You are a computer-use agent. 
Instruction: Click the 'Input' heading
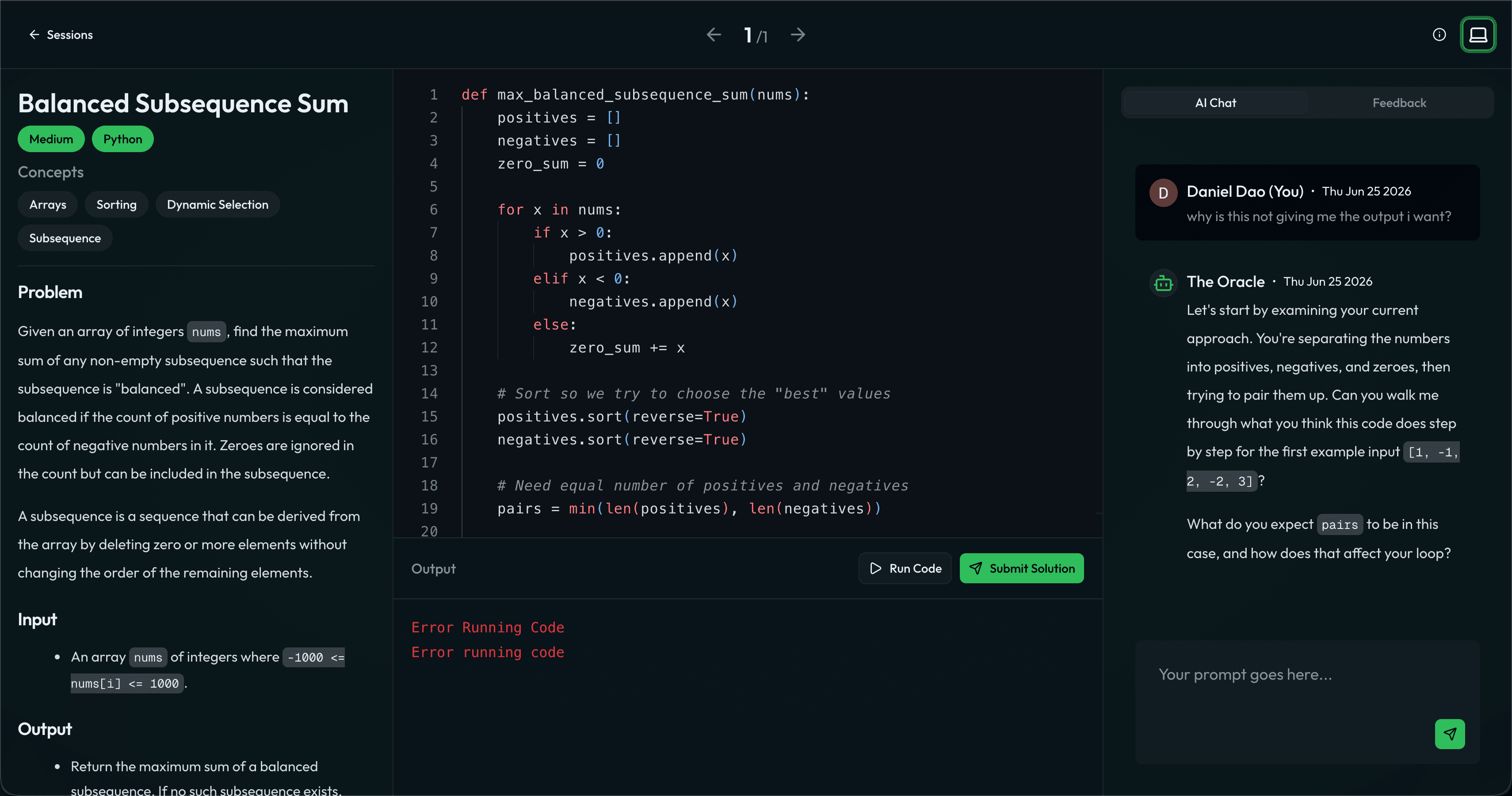(x=37, y=619)
